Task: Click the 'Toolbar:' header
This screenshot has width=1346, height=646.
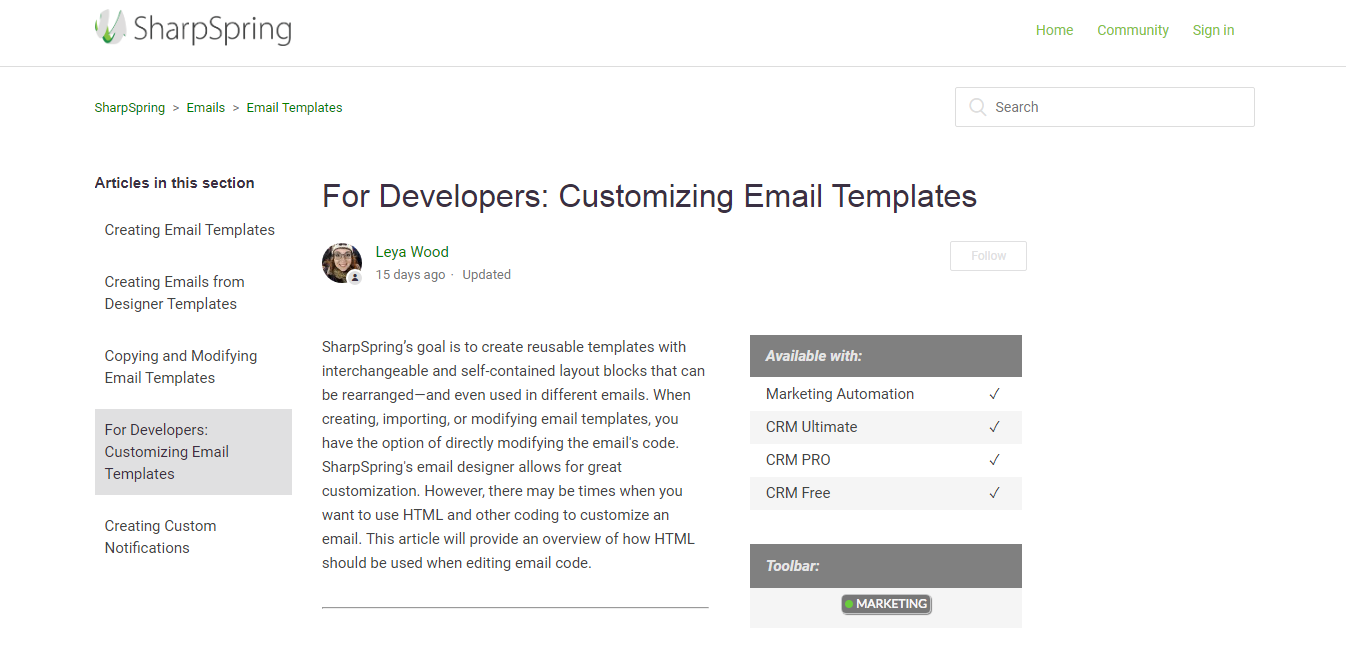Action: pos(886,566)
